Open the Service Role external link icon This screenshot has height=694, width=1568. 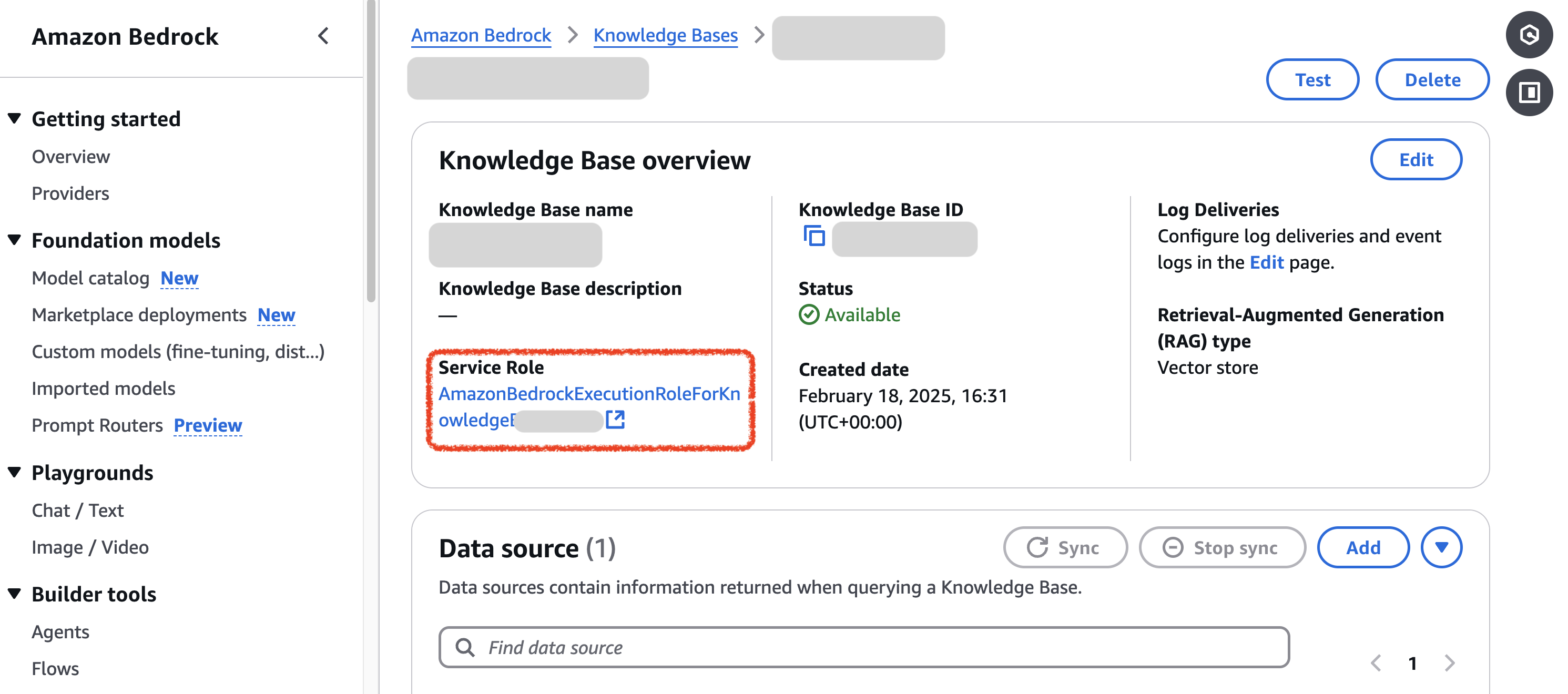point(617,420)
